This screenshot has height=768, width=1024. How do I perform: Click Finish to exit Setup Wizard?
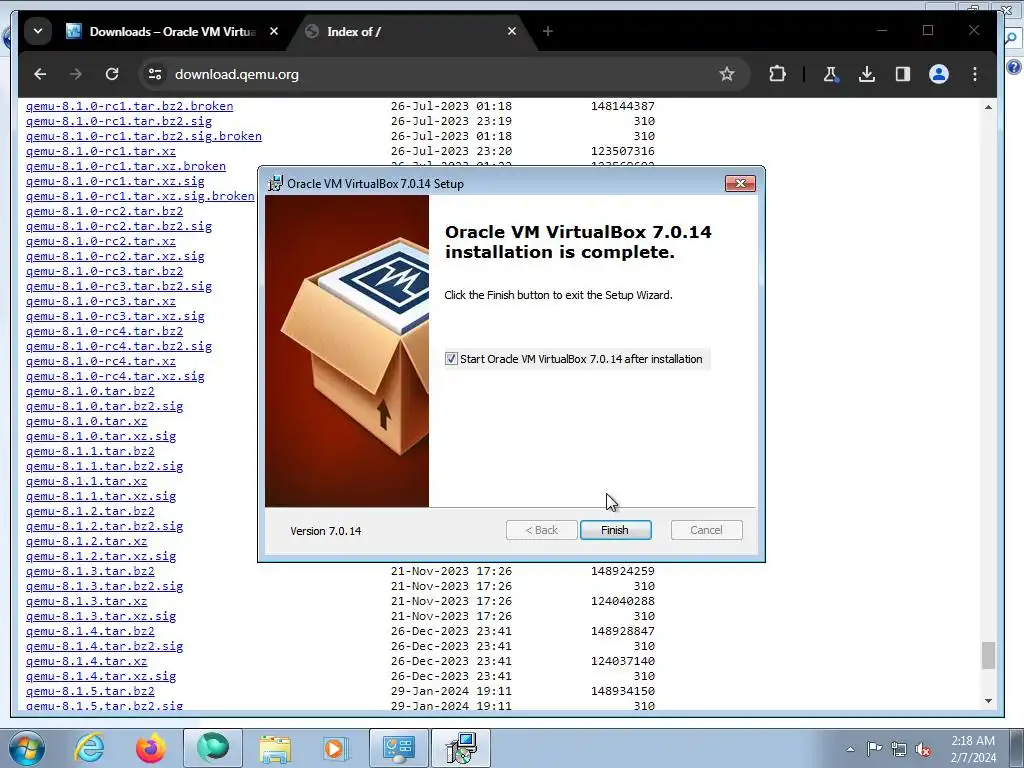coord(615,530)
